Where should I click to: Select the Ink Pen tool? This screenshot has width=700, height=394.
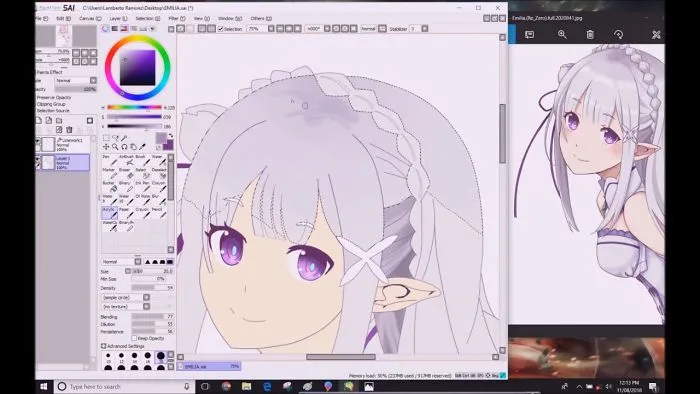point(142,186)
